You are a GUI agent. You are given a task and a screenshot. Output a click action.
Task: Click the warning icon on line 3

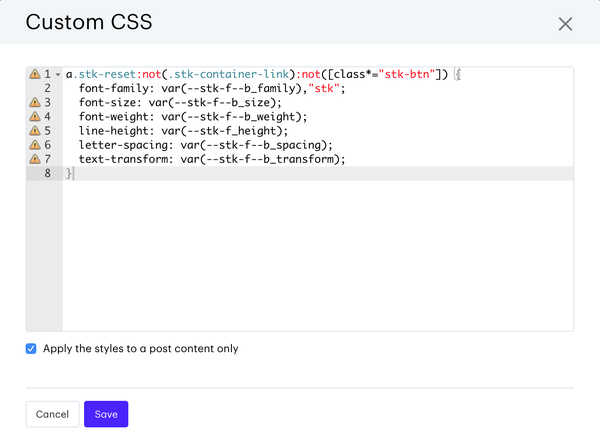[x=35, y=102]
